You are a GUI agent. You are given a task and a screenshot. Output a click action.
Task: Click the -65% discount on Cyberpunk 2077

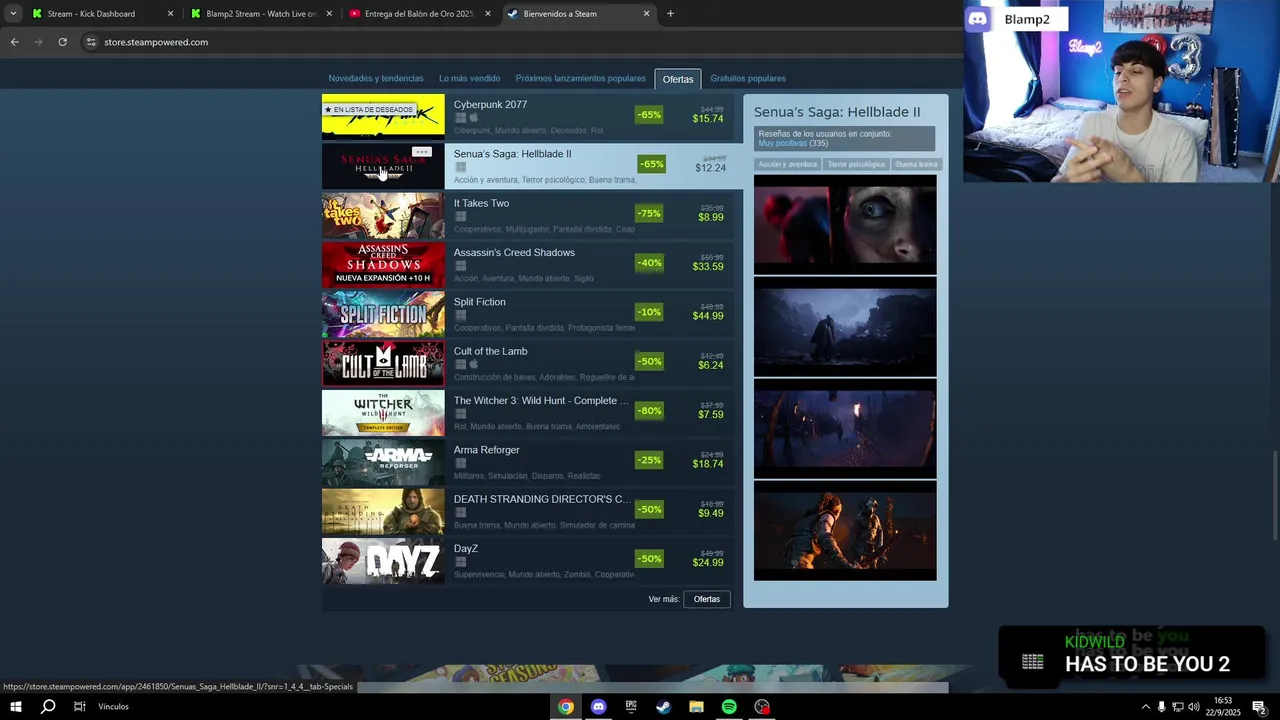tap(649, 115)
